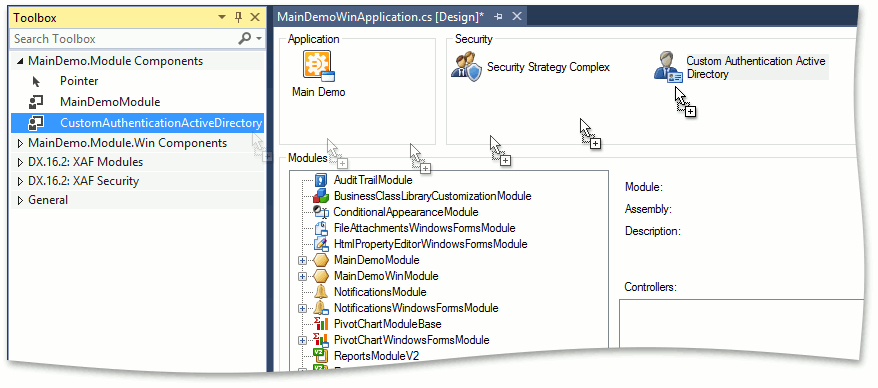The width and height of the screenshot is (878, 388).
Task: Select ReportsModuleV2 in Modules tree
Action: (x=376, y=356)
